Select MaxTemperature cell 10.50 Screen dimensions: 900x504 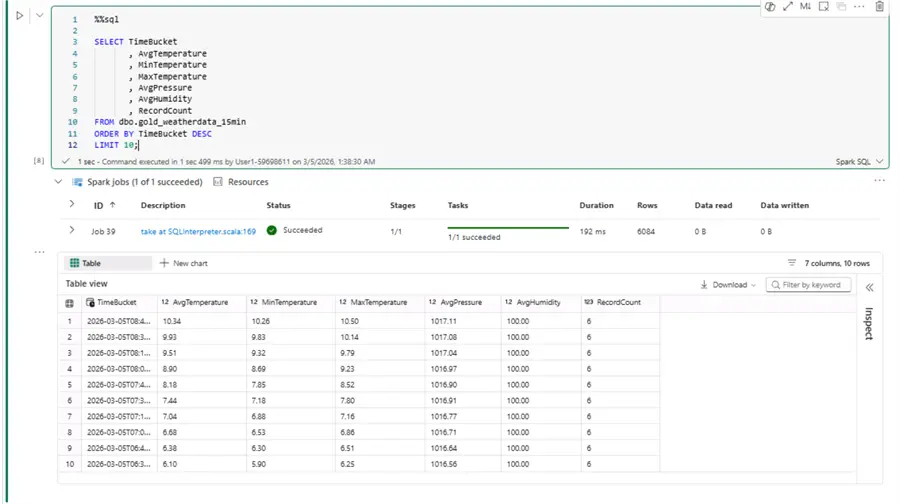click(380, 321)
